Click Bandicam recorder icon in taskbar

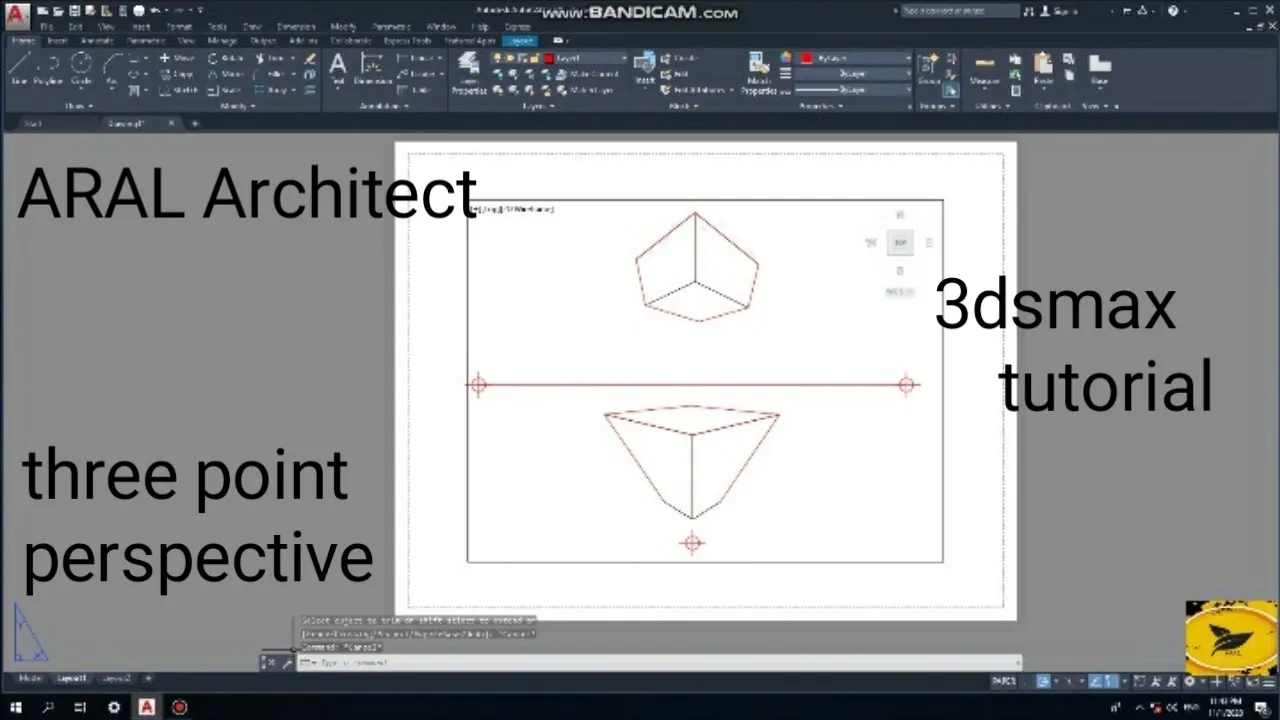point(179,707)
